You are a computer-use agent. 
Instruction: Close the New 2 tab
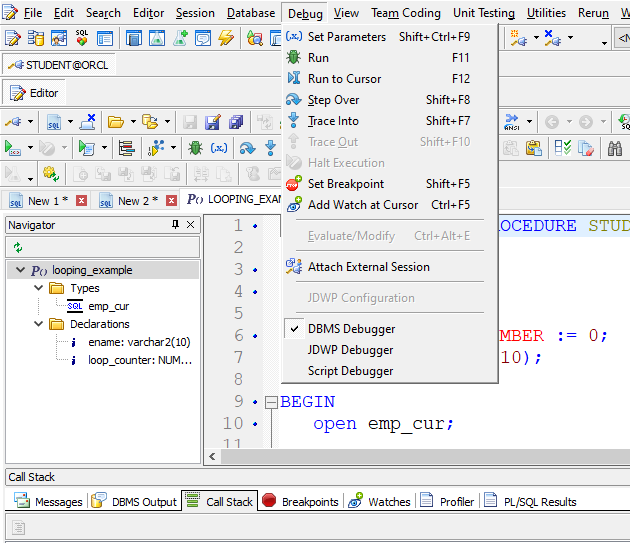172,200
